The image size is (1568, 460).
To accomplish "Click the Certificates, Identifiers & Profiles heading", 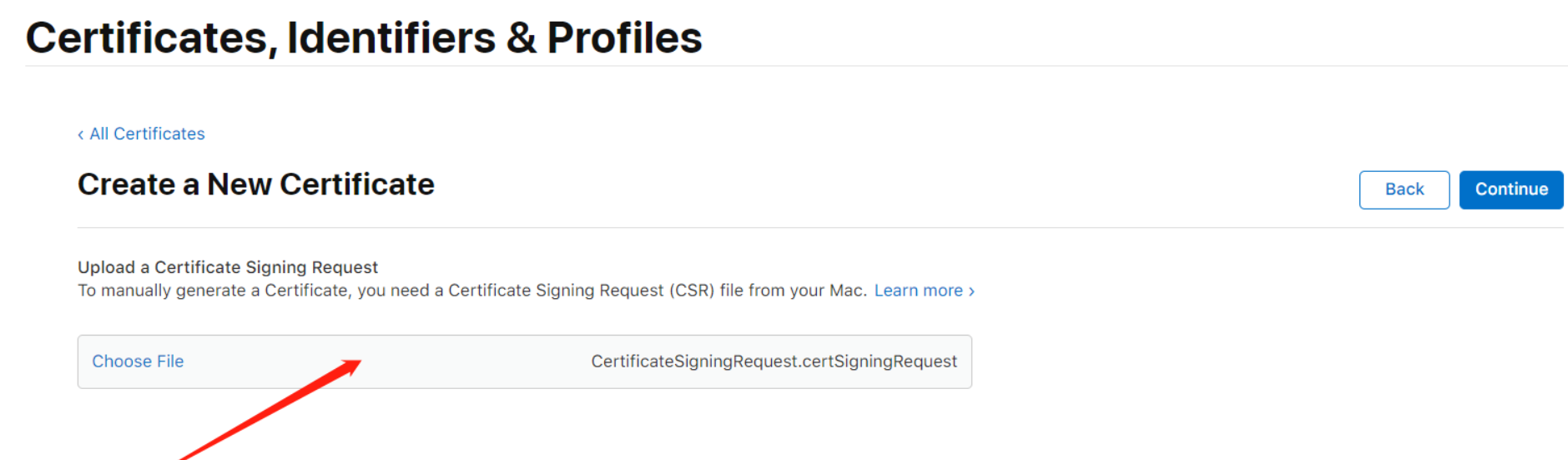I will tap(364, 38).
